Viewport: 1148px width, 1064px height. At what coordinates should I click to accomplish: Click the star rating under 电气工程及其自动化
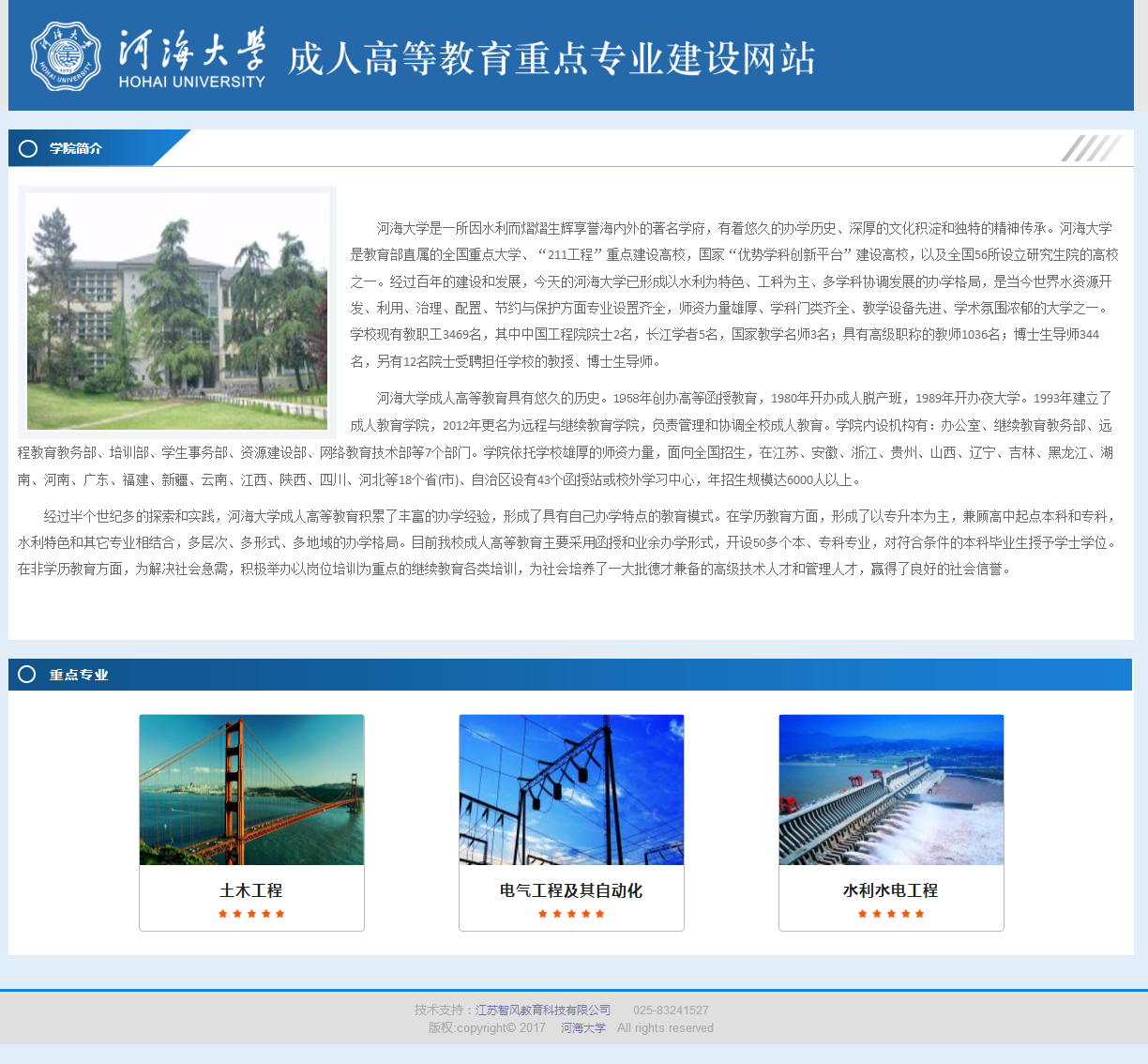pos(571,914)
